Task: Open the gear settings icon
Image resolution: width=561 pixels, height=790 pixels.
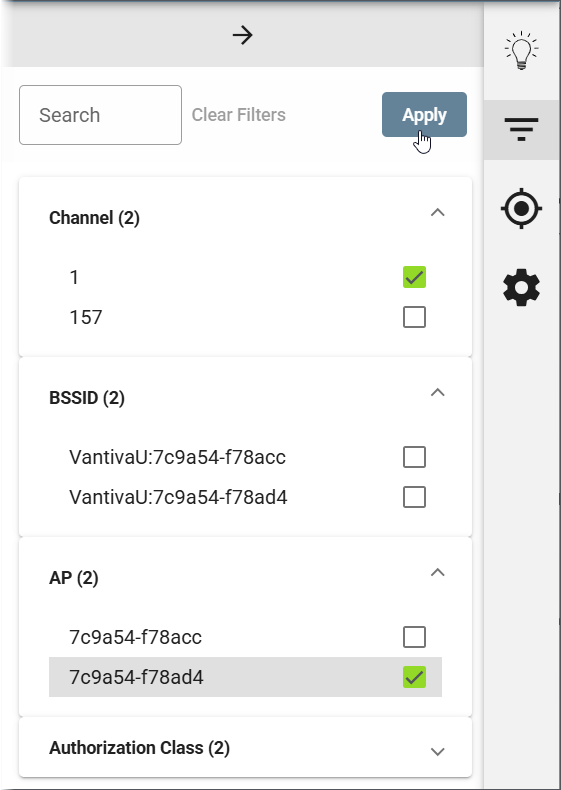Action: pyautogui.click(x=522, y=288)
